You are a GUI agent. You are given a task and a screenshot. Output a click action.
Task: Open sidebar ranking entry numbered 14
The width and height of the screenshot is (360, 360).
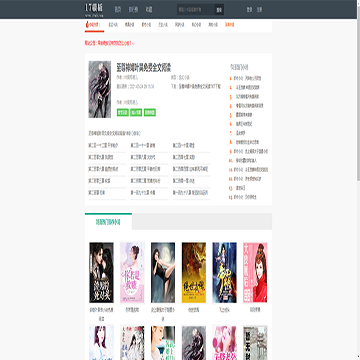point(245,197)
